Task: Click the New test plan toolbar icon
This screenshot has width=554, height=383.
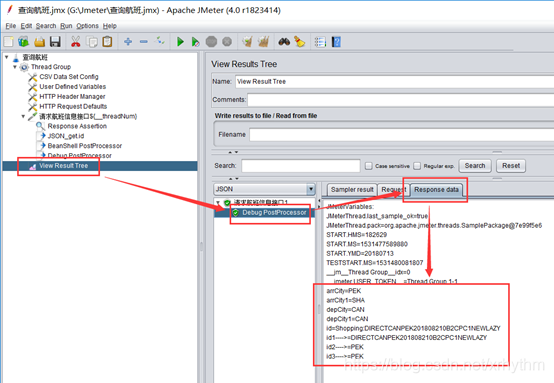Action: 8,42
